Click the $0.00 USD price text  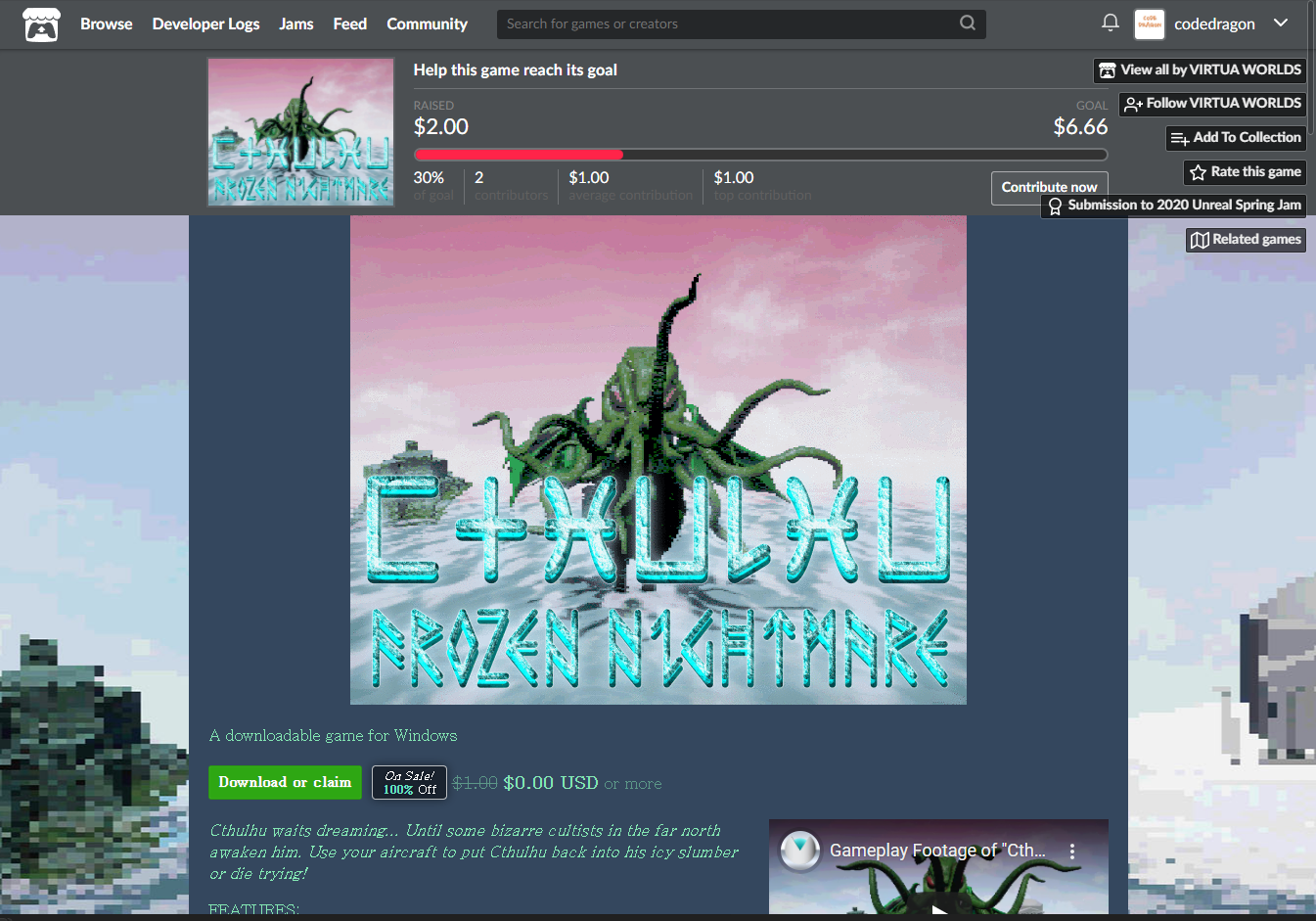[551, 783]
